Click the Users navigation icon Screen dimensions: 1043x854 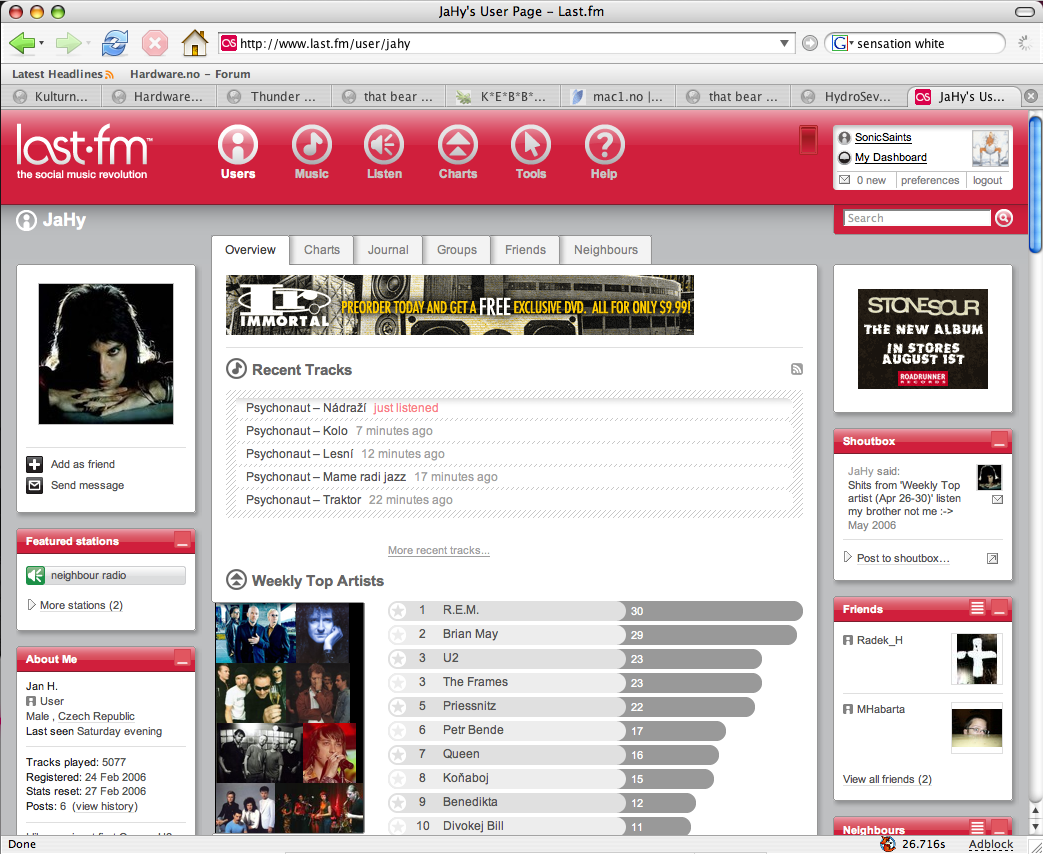(x=237, y=144)
